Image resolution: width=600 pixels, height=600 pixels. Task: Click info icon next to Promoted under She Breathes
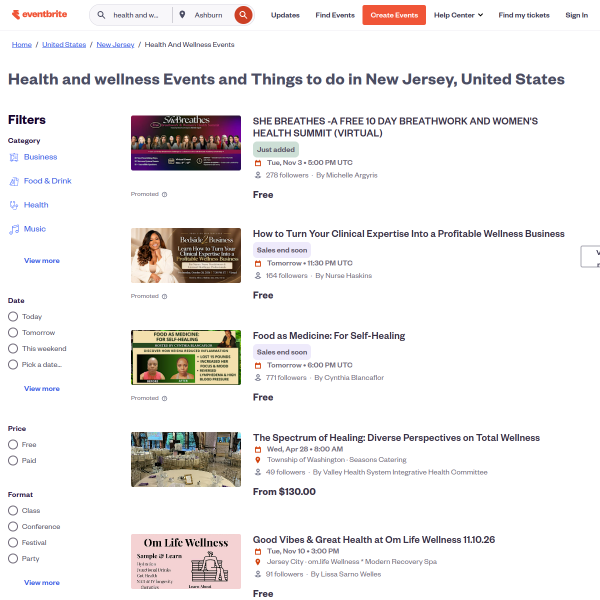pyautogui.click(x=165, y=194)
